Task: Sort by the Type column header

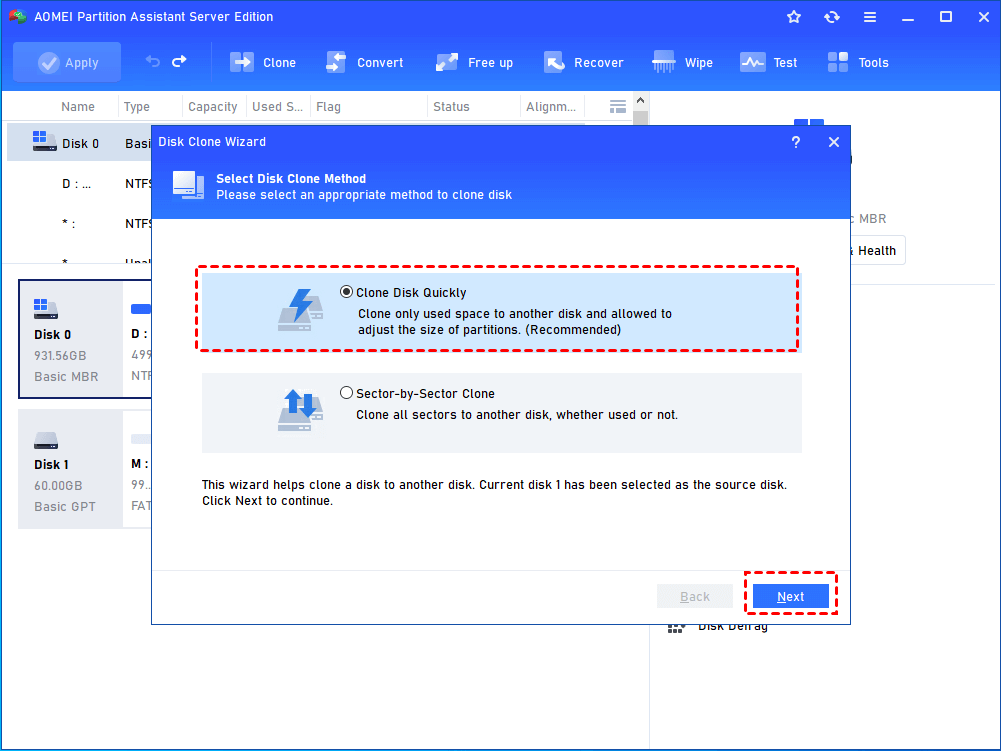Action: [x=137, y=107]
